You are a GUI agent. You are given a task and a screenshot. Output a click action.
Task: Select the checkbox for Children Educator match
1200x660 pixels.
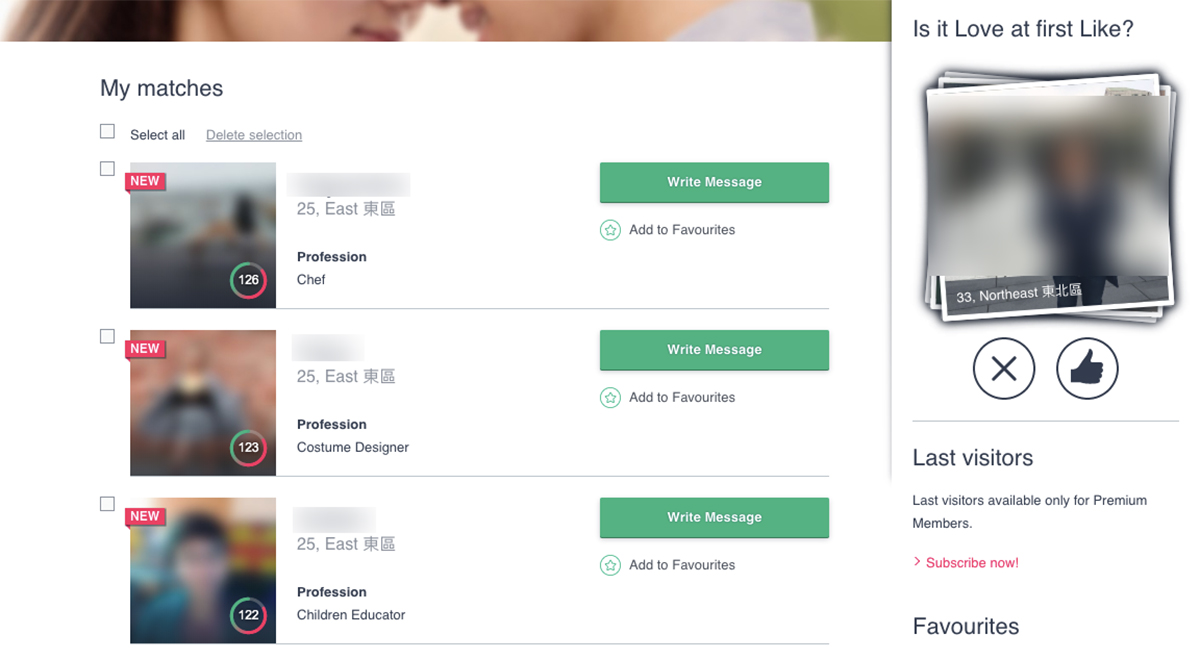pyautogui.click(x=108, y=504)
